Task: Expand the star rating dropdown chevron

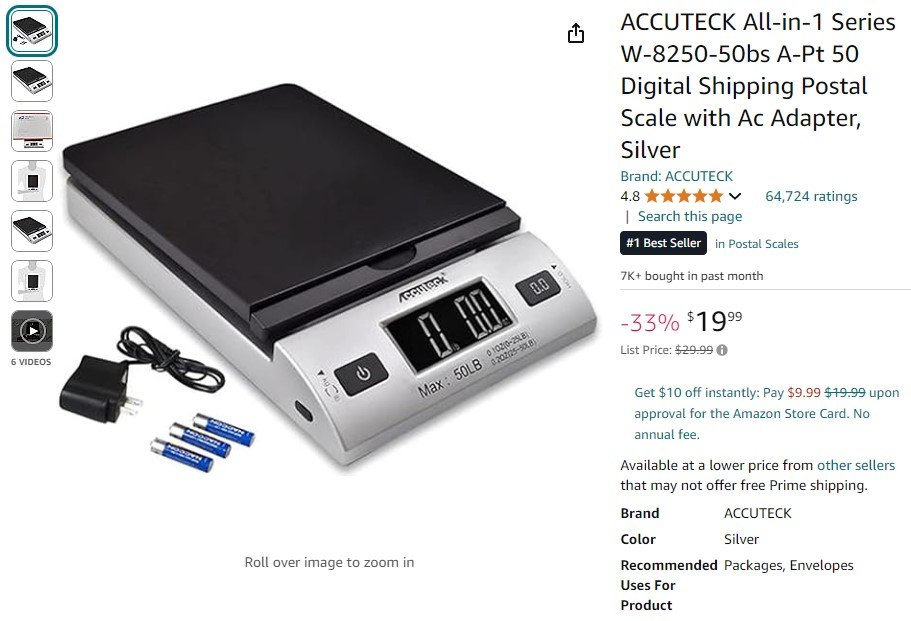Action: [x=735, y=196]
